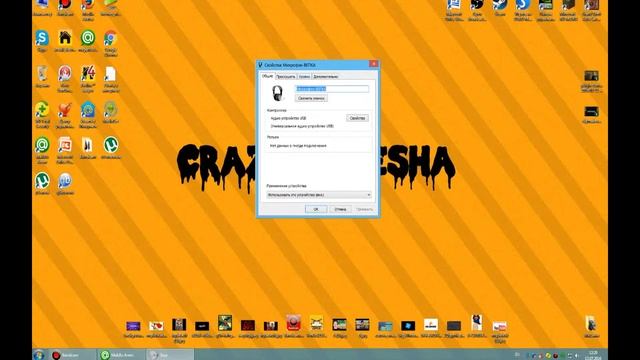
Task: Open the 360 Total Security shortcut
Action: pos(42,109)
